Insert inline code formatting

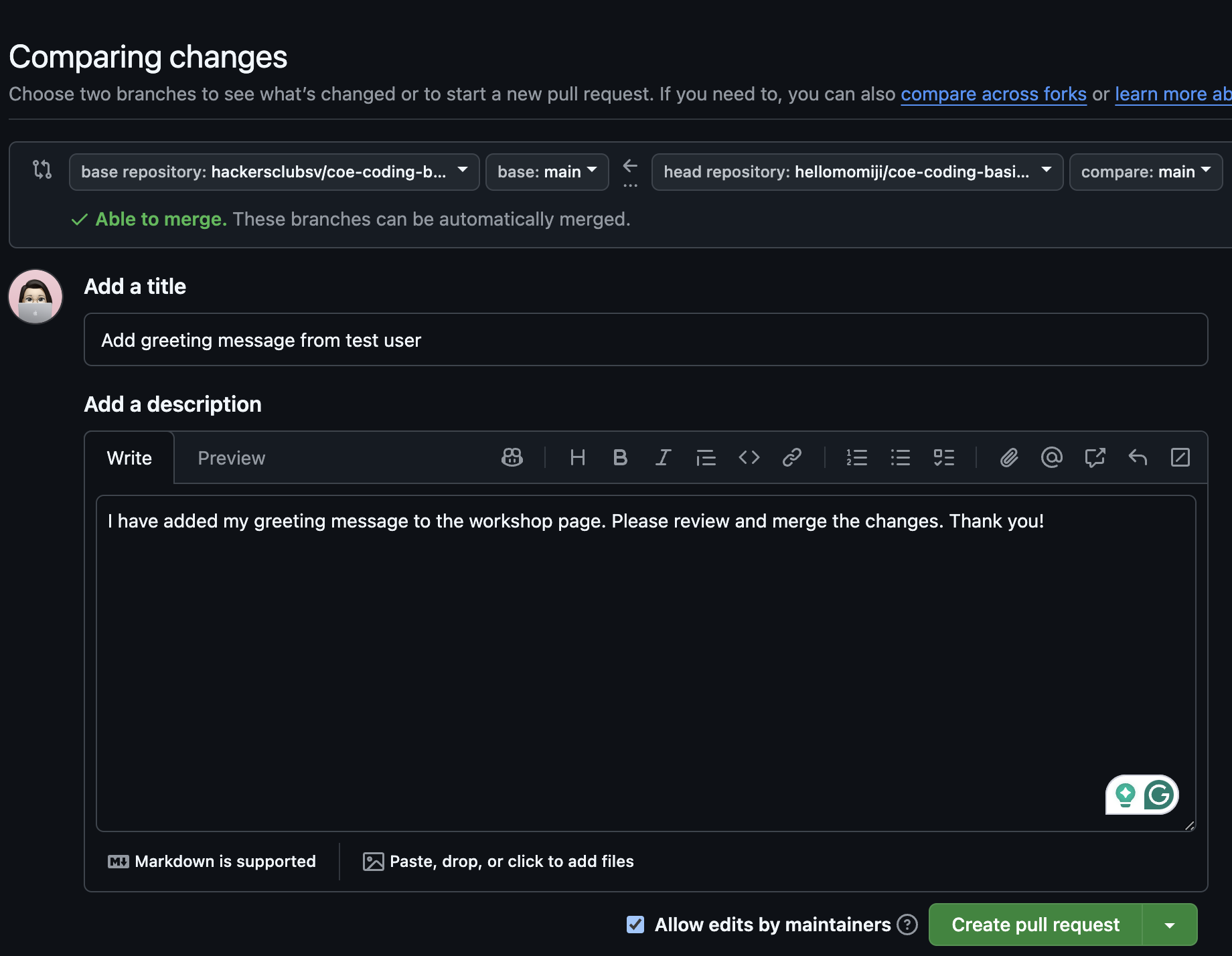(749, 457)
